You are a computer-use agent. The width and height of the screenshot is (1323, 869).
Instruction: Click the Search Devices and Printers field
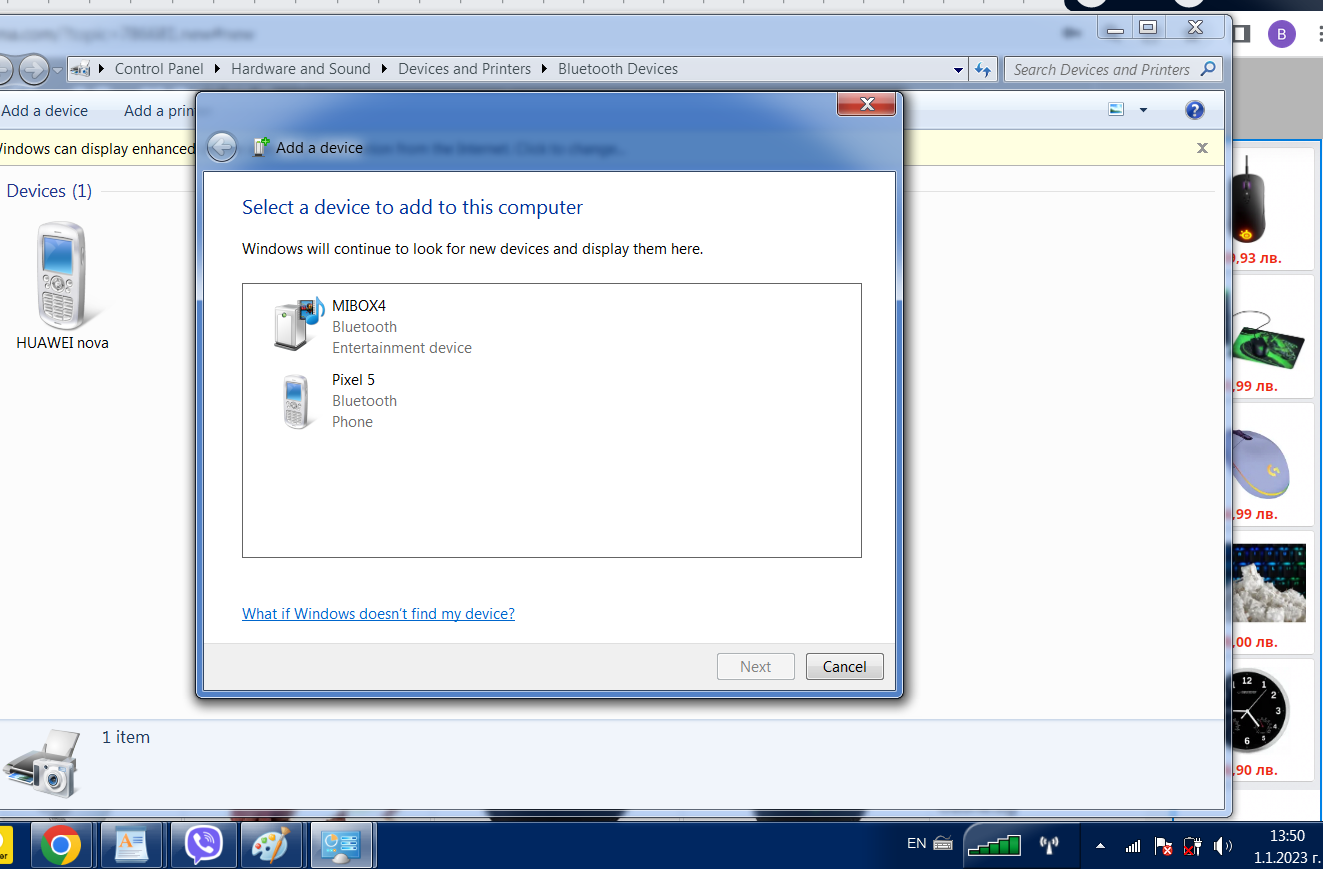[1101, 70]
